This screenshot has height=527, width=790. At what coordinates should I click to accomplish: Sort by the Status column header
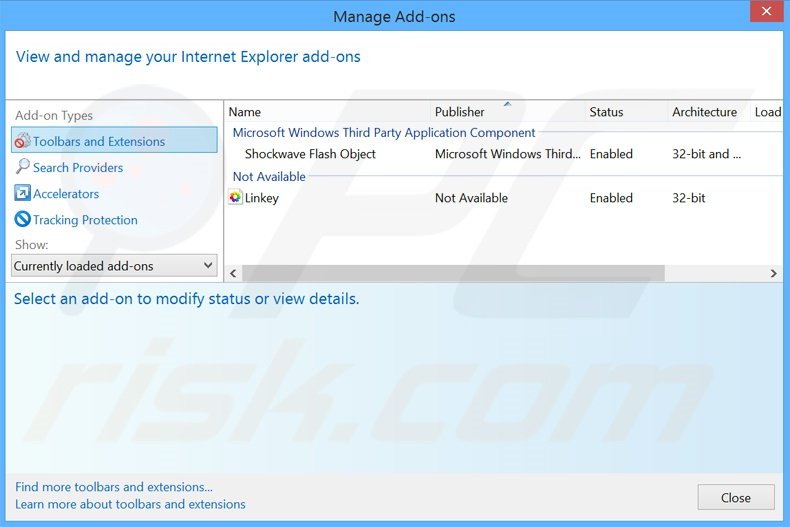click(x=606, y=112)
